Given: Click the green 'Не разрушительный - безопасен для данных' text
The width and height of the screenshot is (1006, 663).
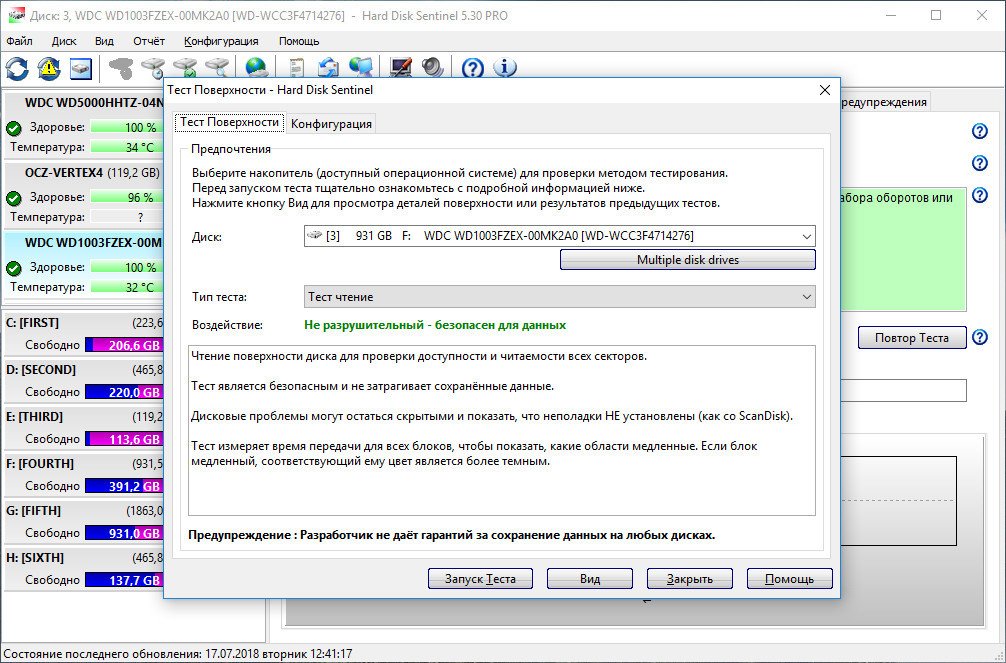Looking at the screenshot, I should pyautogui.click(x=435, y=325).
